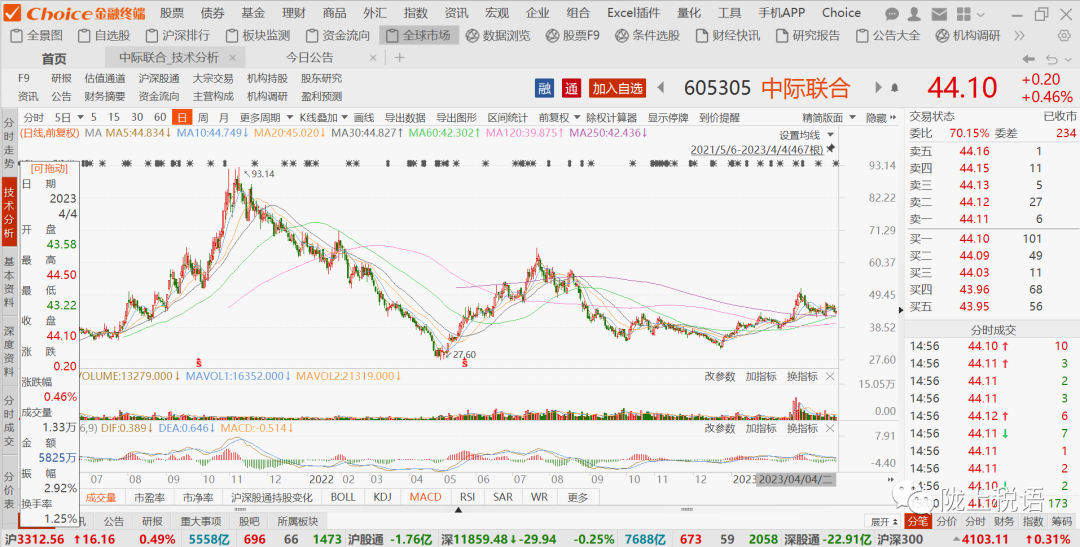
Task: Select the MACD indicator tab
Action: coord(425,497)
